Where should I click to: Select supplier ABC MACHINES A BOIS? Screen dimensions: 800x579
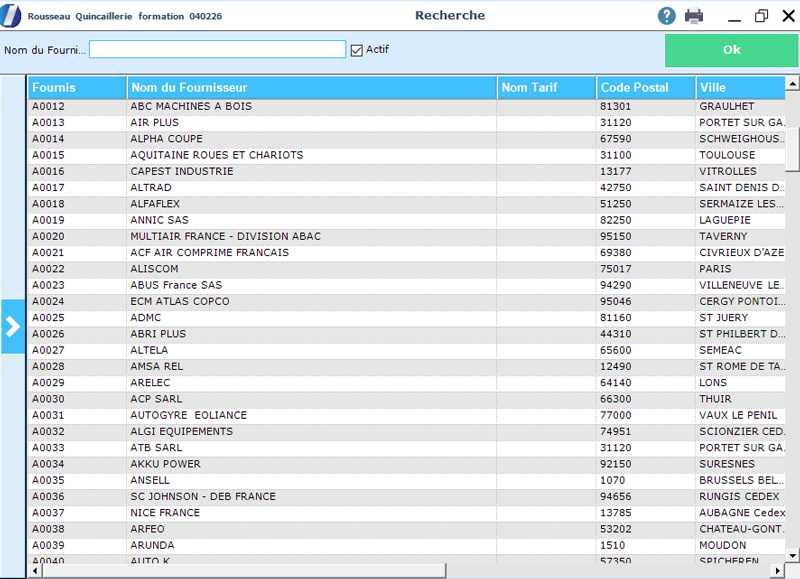pos(191,106)
